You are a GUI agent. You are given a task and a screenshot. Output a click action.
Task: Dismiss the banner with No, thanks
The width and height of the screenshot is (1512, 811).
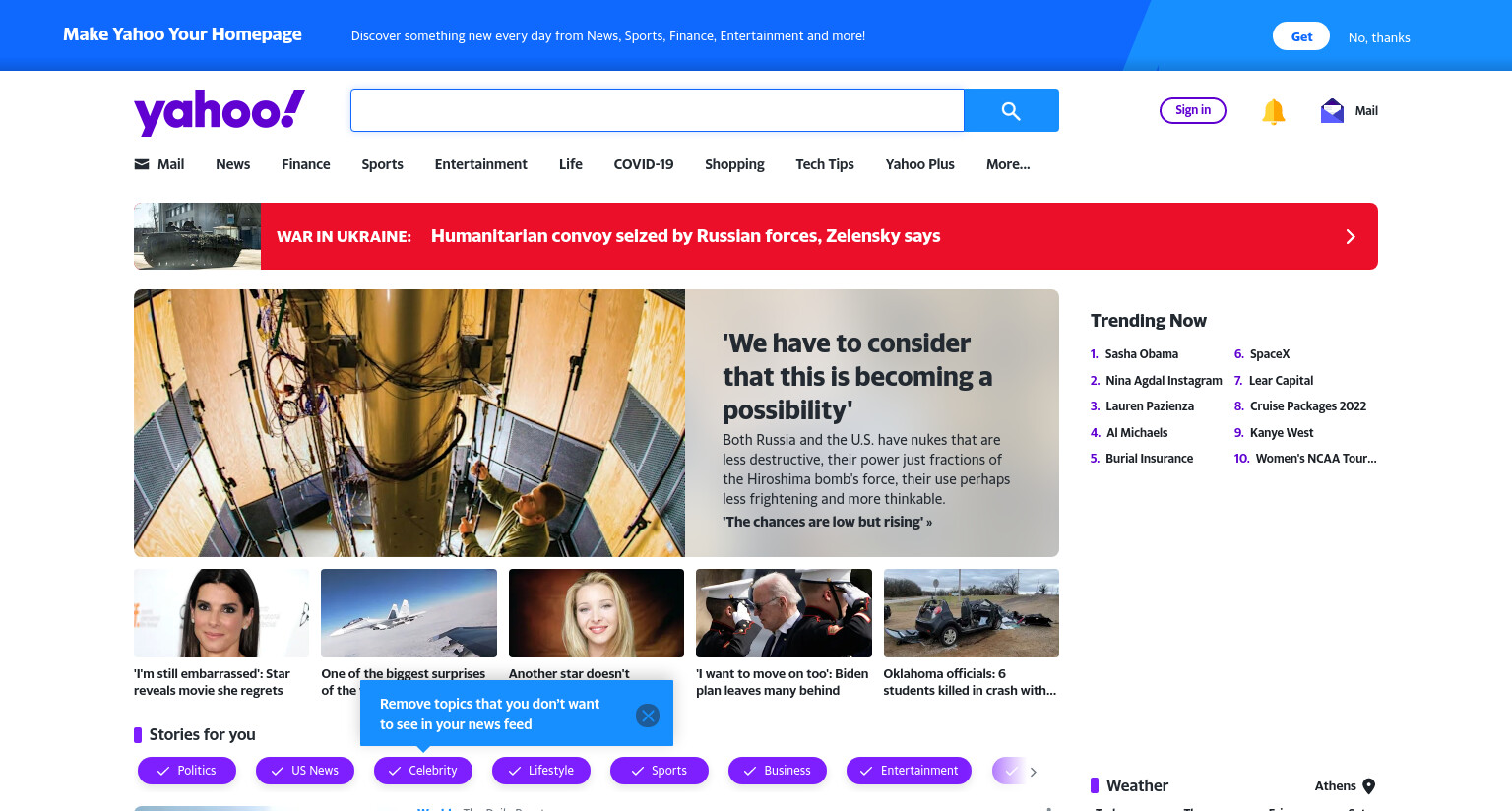click(1379, 37)
